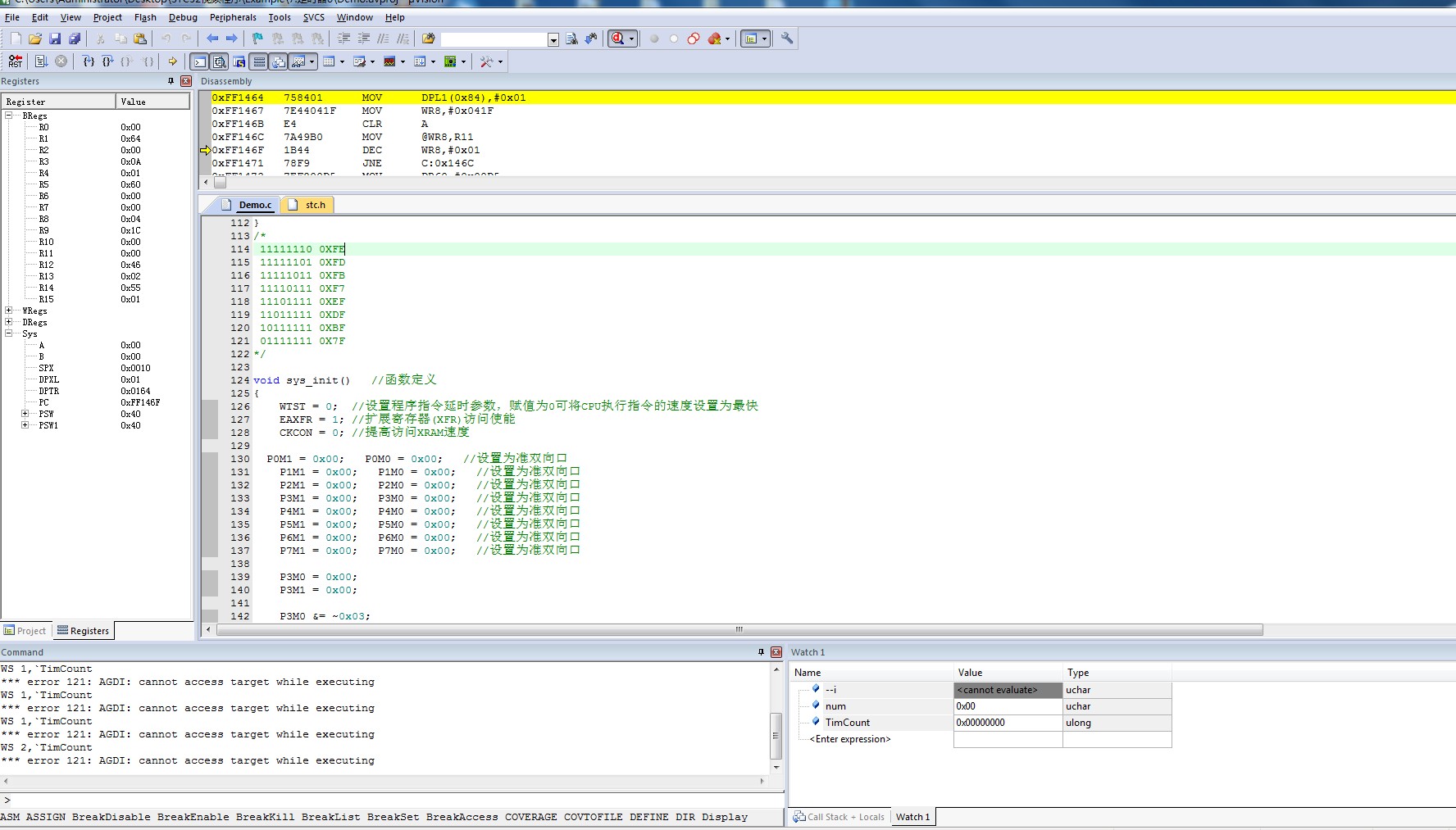Select the PC register value 0xFF146F
This screenshot has height=830, width=1456.
[140, 402]
